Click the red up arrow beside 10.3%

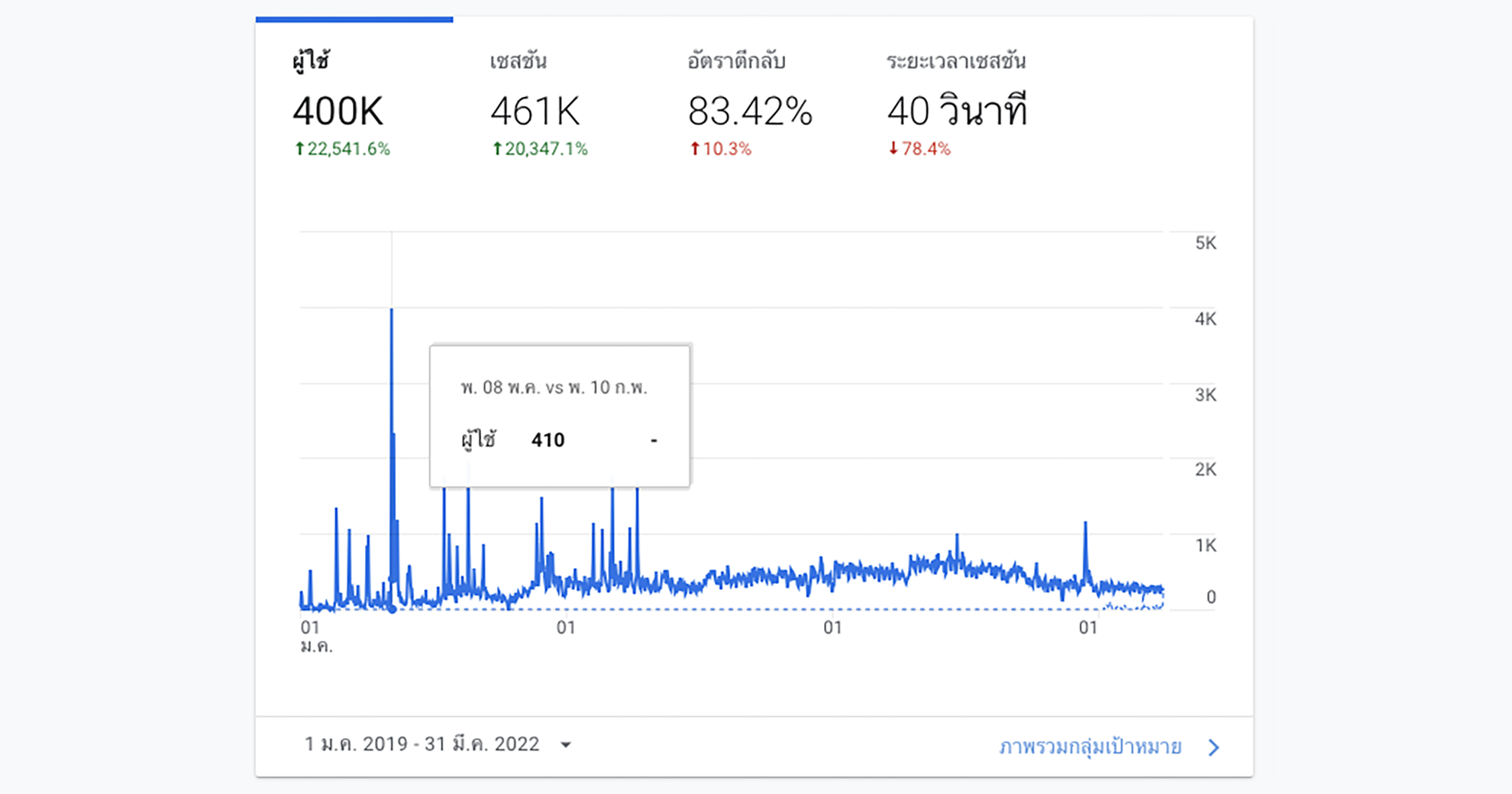(695, 149)
